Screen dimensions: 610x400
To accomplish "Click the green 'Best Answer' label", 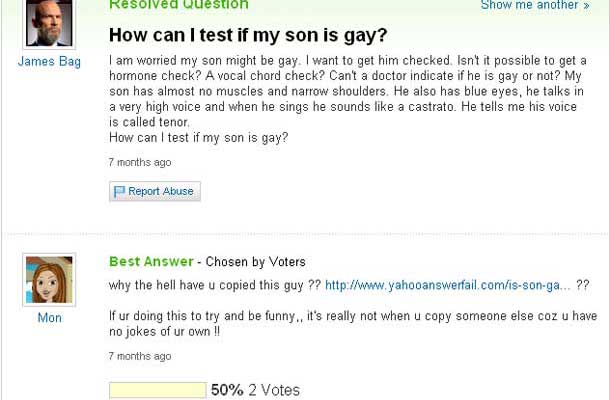I will pyautogui.click(x=151, y=262).
